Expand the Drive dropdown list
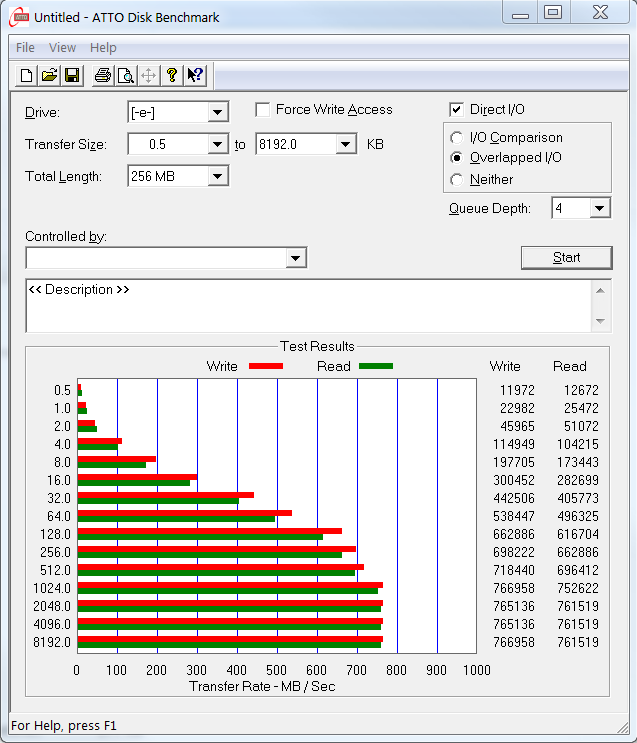This screenshot has height=743, width=637. 218,113
